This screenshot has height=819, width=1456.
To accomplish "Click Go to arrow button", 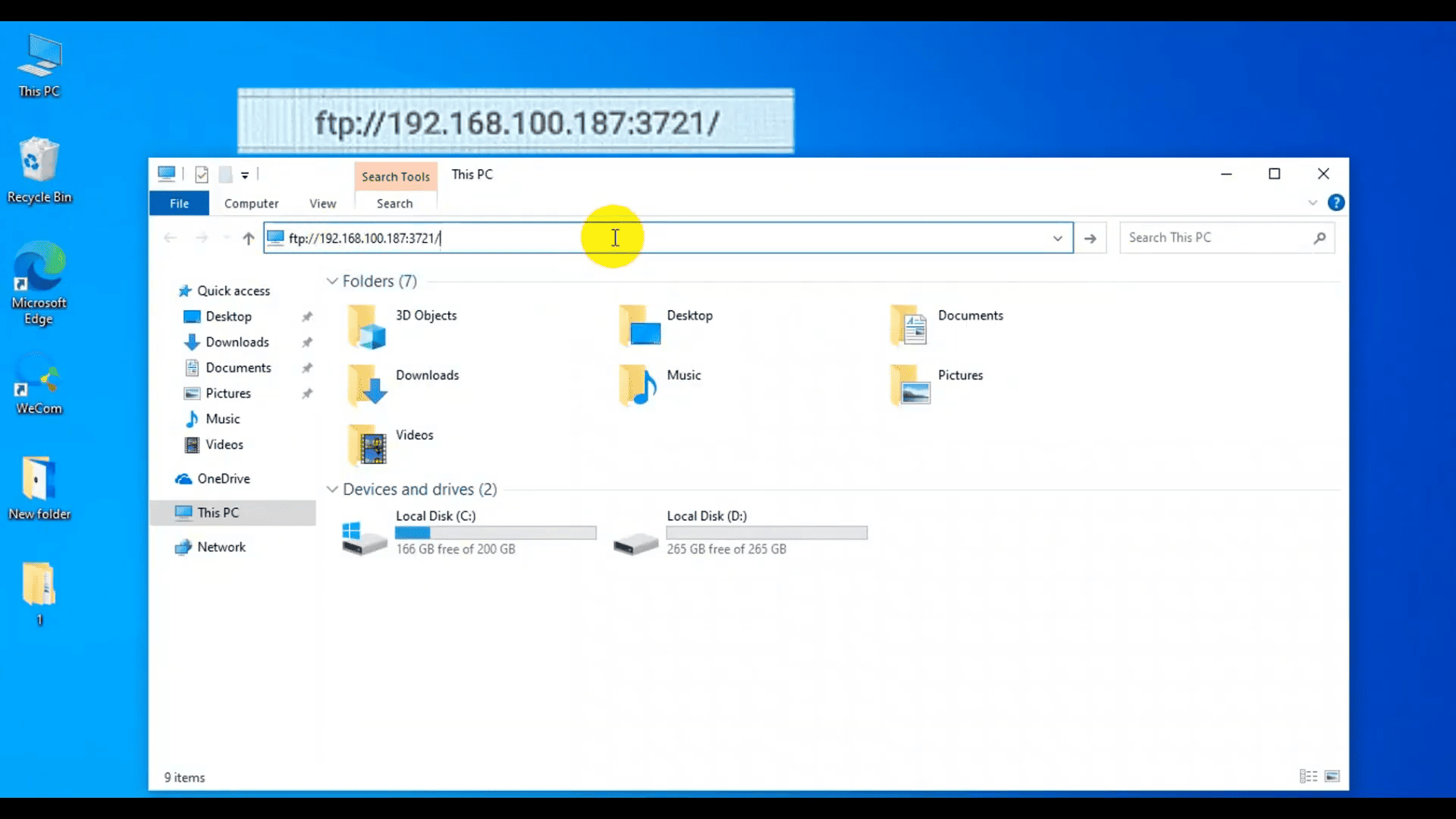I will pyautogui.click(x=1090, y=238).
